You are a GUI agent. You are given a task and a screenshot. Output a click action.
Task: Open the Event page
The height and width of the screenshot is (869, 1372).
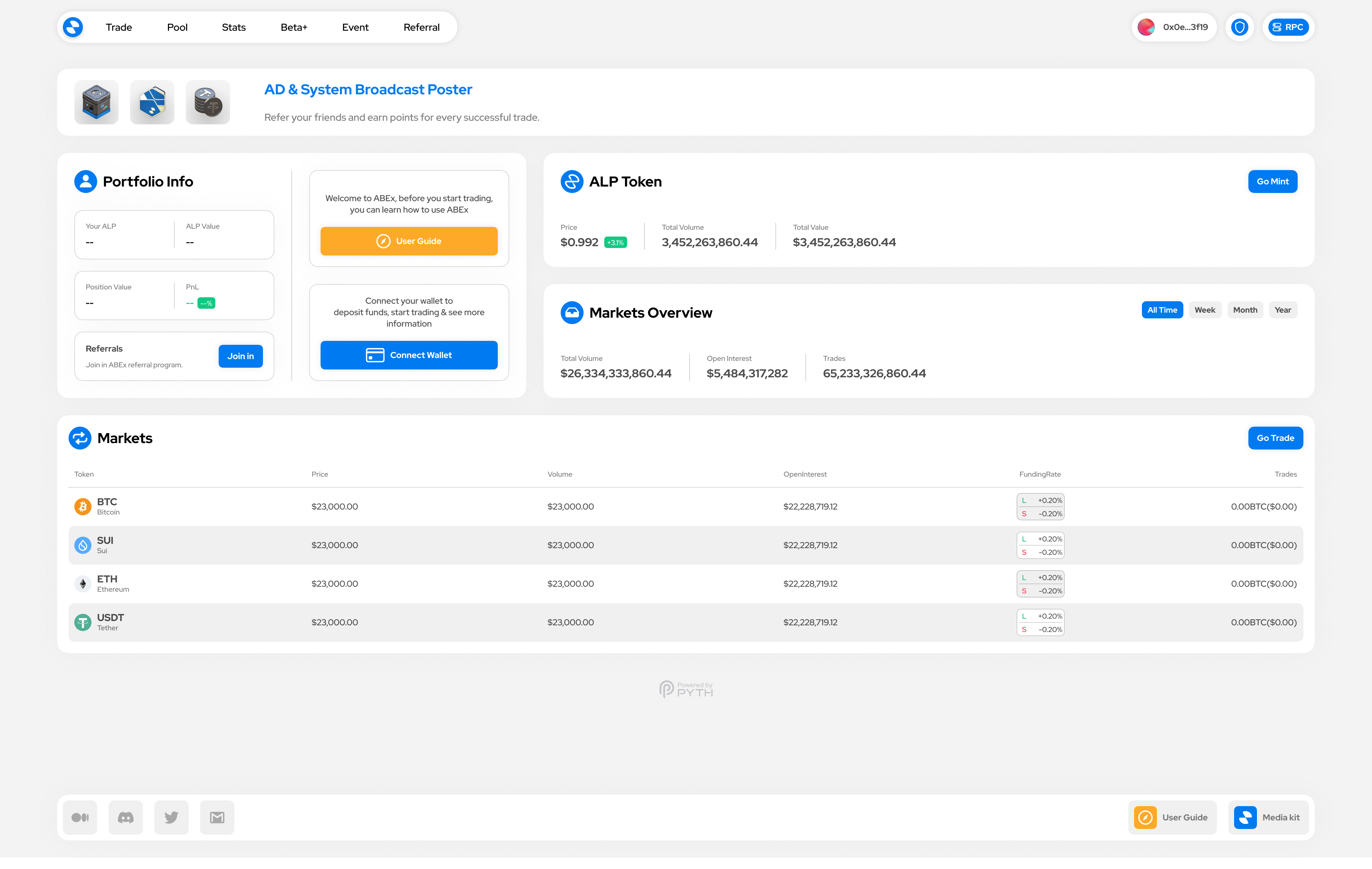355,28
